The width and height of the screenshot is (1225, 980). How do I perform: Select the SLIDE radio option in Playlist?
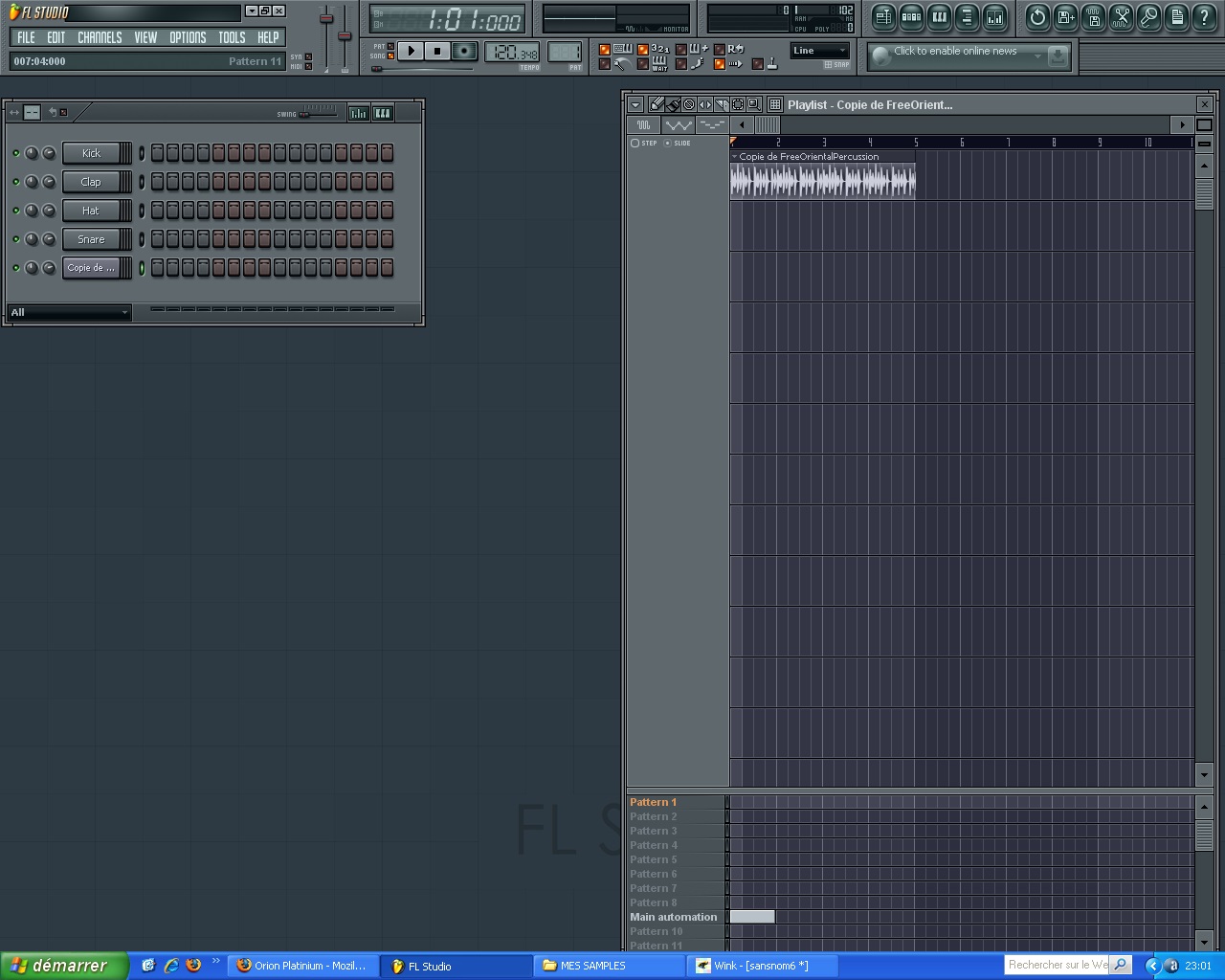[x=678, y=144]
